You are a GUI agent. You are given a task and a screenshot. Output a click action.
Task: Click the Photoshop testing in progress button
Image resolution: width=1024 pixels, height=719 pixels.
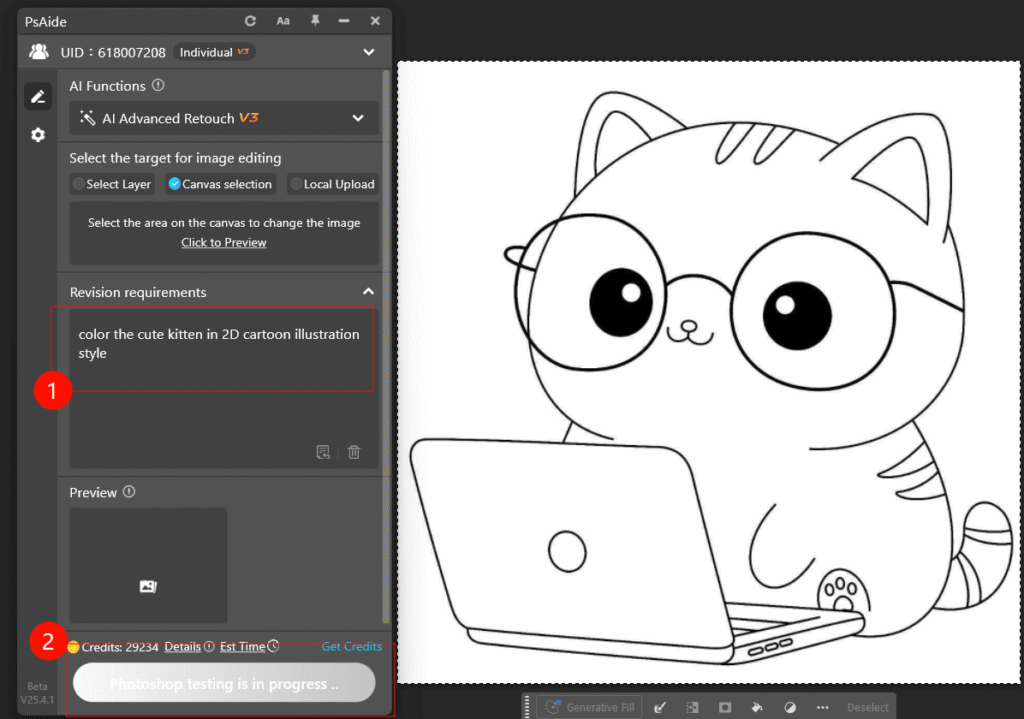coord(223,681)
